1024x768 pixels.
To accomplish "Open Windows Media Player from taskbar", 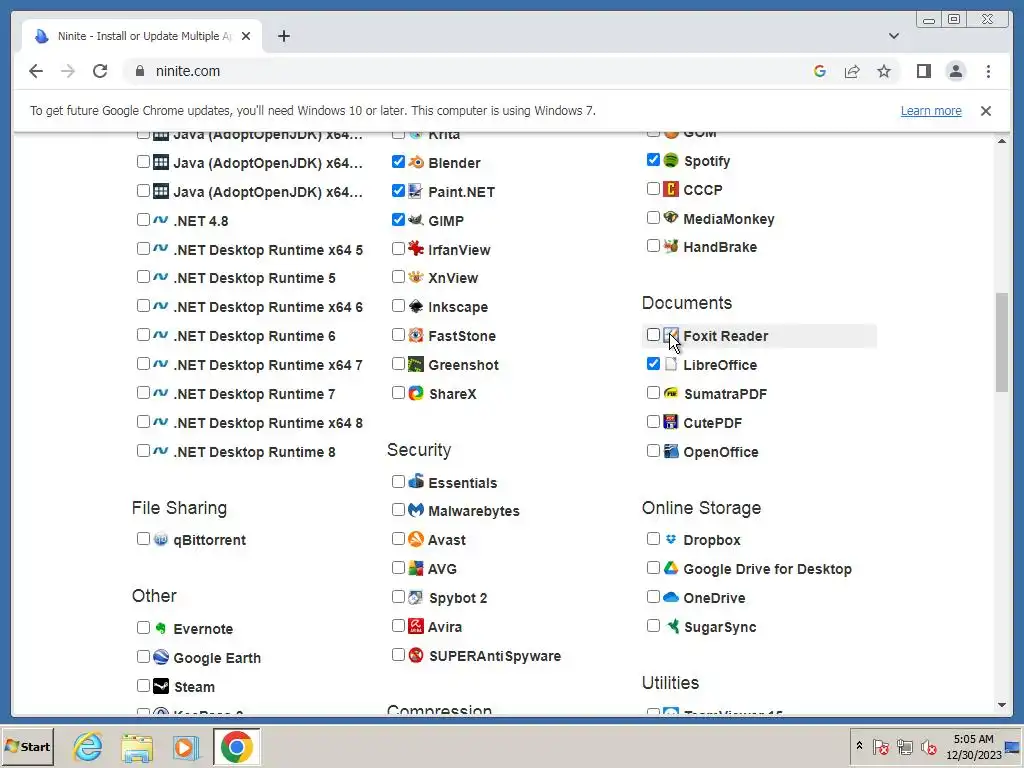I will pos(185,746).
